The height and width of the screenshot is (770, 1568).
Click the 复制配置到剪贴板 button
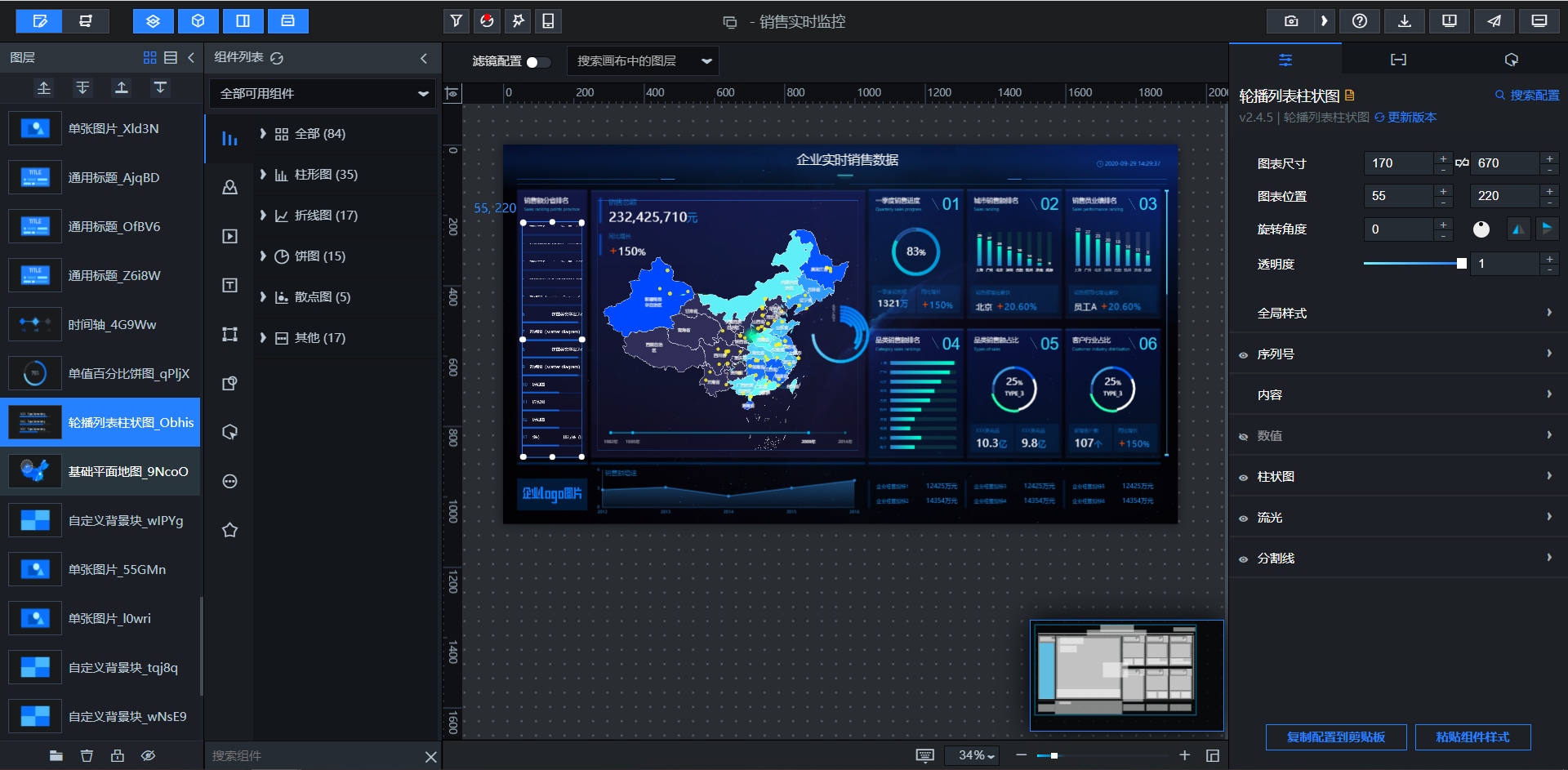point(1335,737)
